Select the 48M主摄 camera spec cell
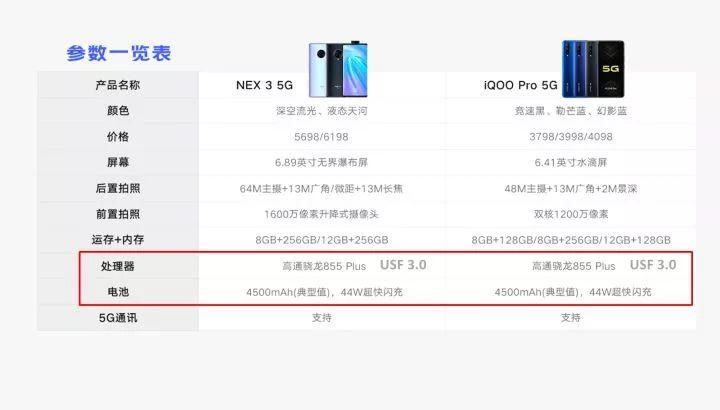The image size is (720, 410). (x=571, y=189)
